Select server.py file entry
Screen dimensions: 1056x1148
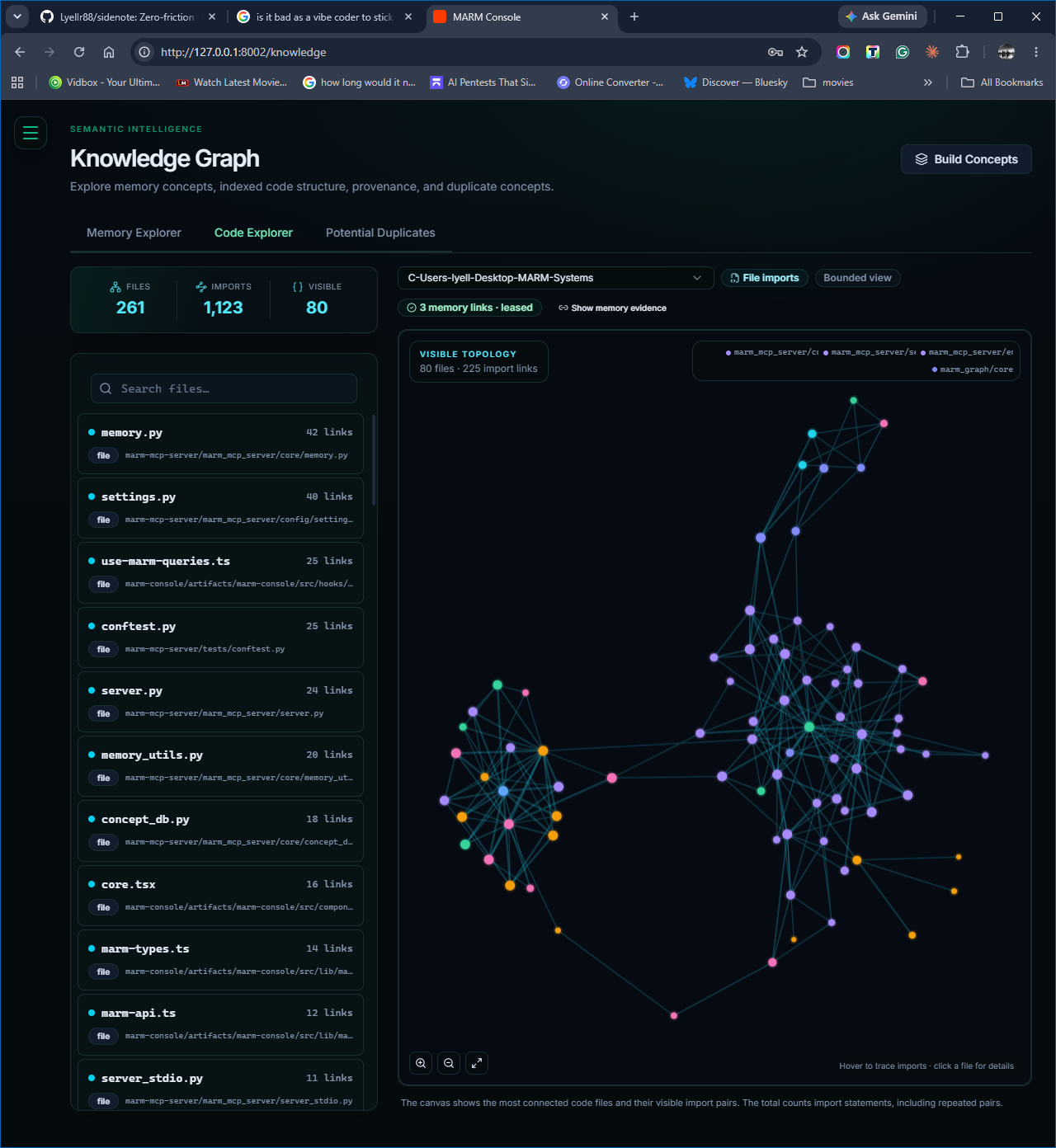pos(220,702)
